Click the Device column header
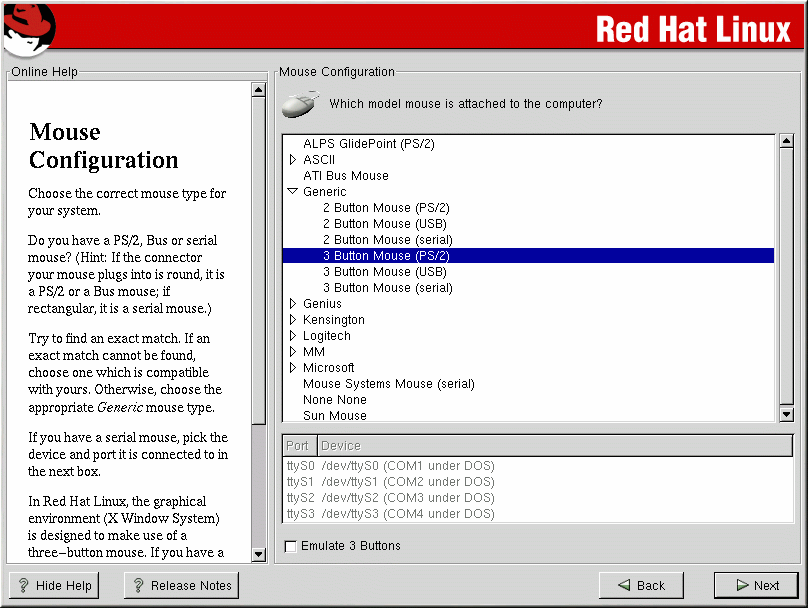 pyautogui.click(x=341, y=446)
